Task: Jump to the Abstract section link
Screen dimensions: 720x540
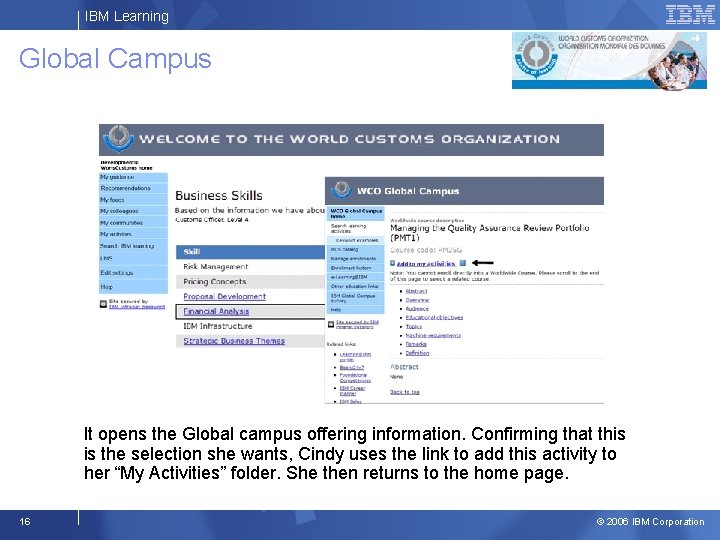Action: [x=416, y=291]
